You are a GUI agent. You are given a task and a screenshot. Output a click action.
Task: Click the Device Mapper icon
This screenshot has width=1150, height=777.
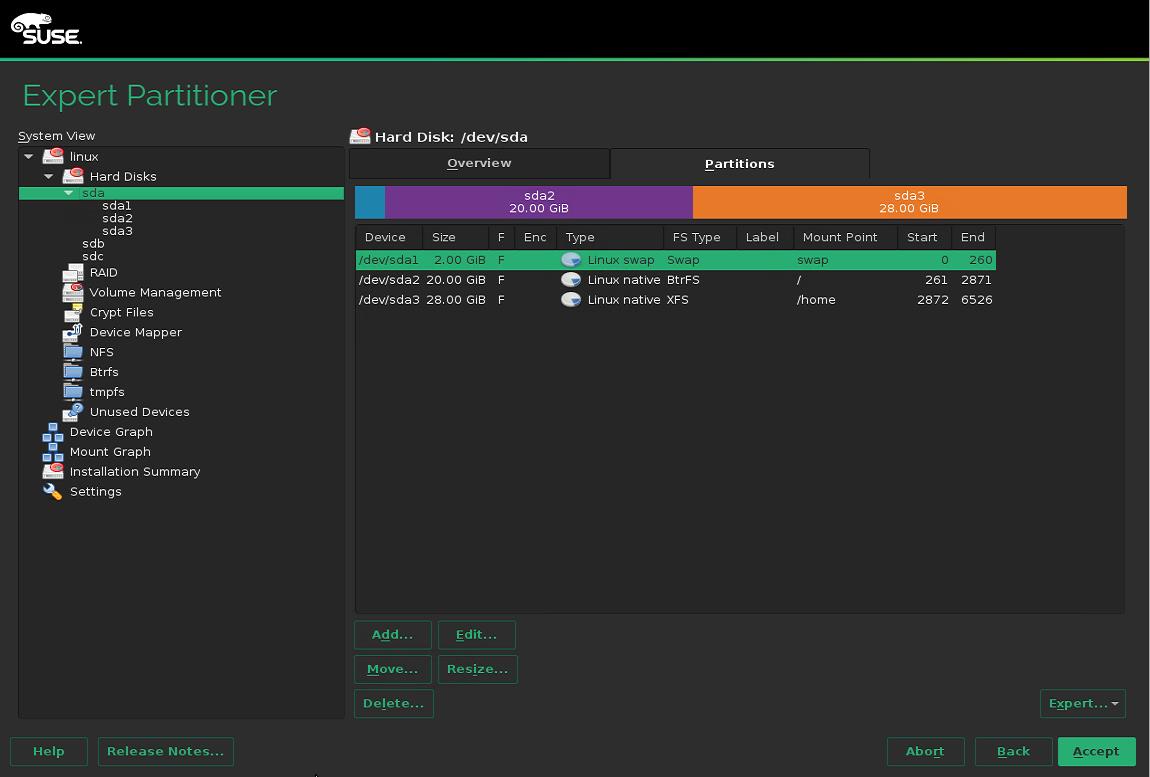[73, 332]
